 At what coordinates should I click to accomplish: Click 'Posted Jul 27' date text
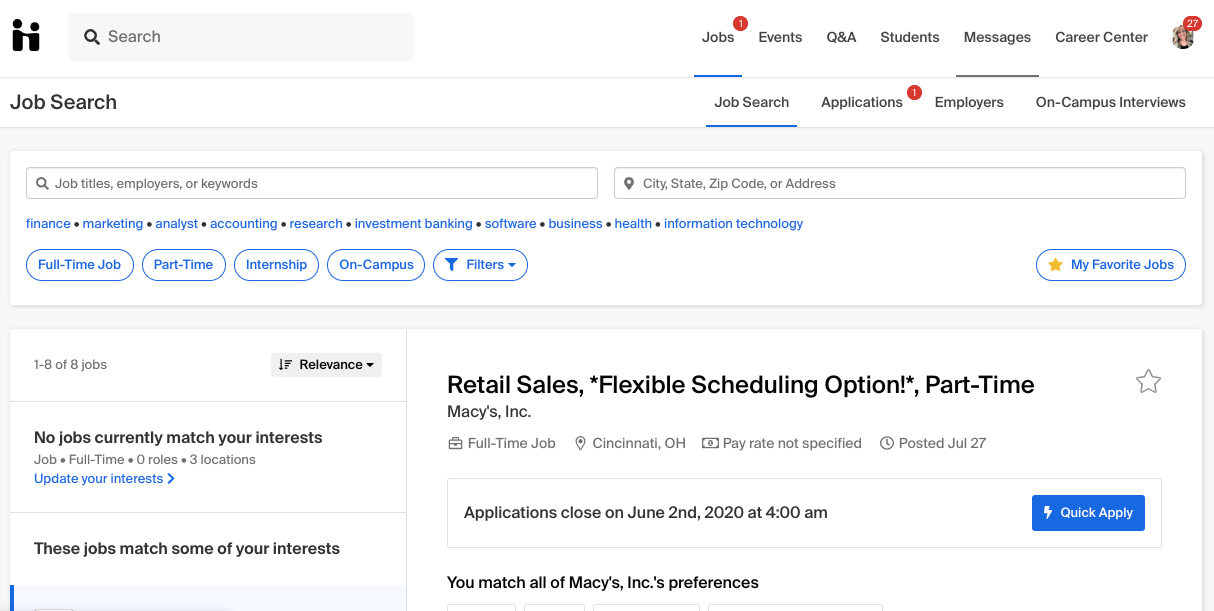pos(942,443)
